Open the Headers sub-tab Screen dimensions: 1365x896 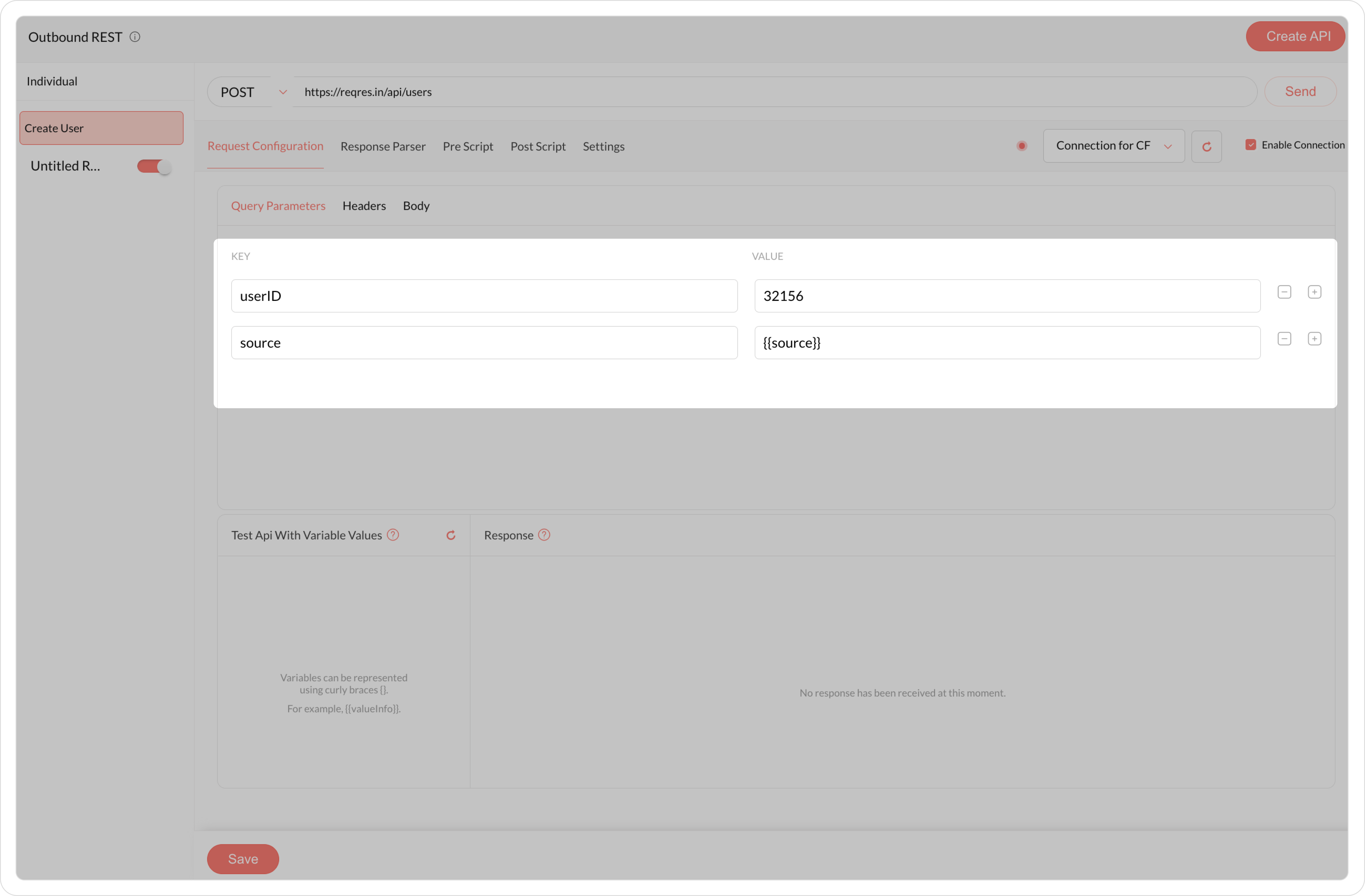pyautogui.click(x=364, y=206)
